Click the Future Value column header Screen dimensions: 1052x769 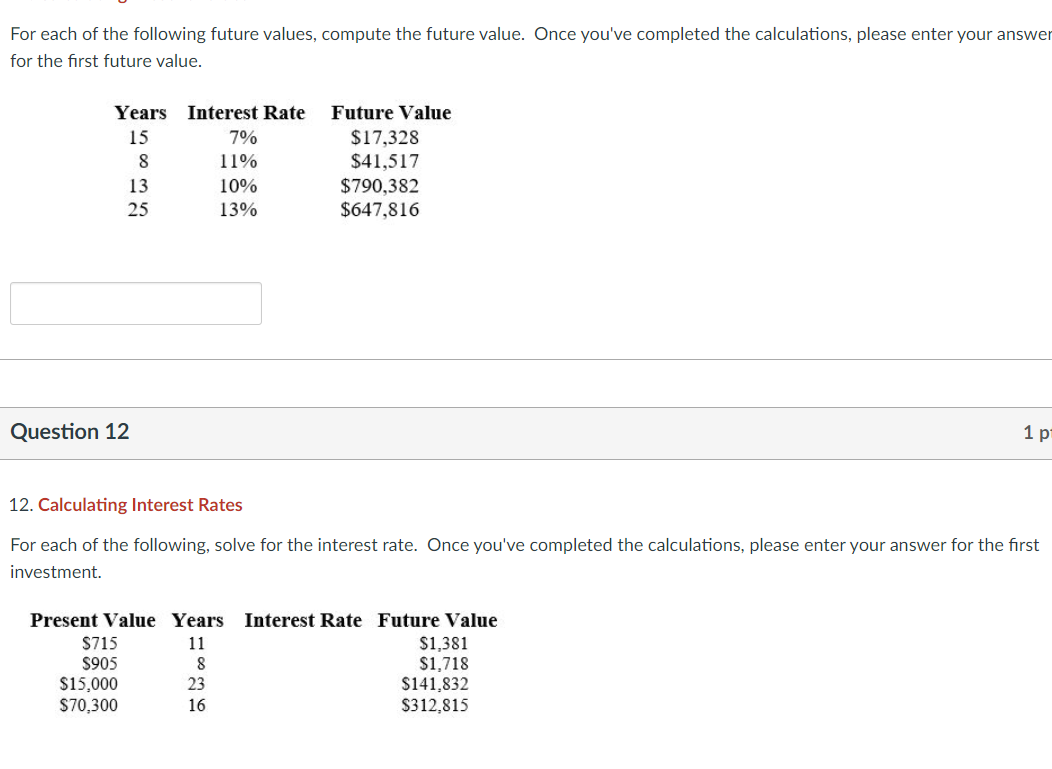(x=390, y=112)
